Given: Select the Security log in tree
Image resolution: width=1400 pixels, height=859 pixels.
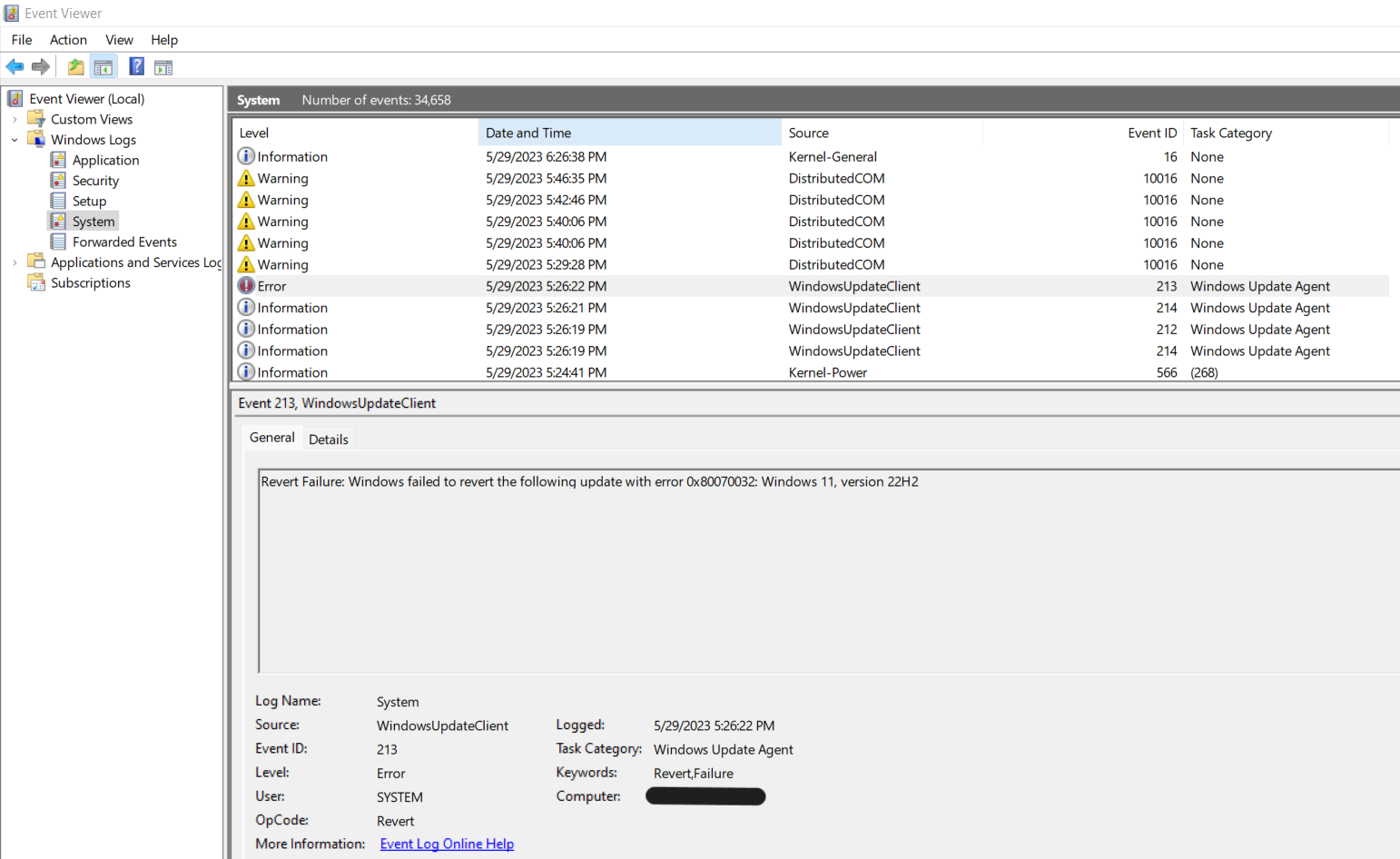Looking at the screenshot, I should point(95,181).
